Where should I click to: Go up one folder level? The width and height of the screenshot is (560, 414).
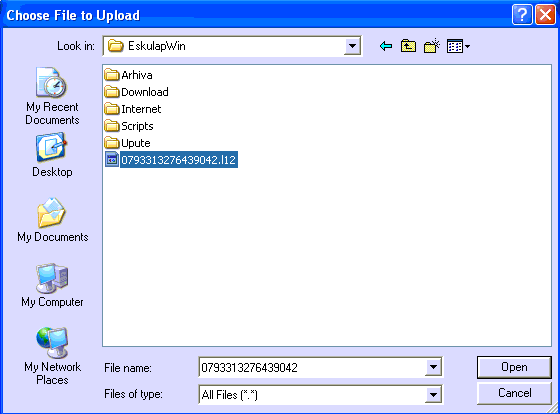(x=408, y=46)
